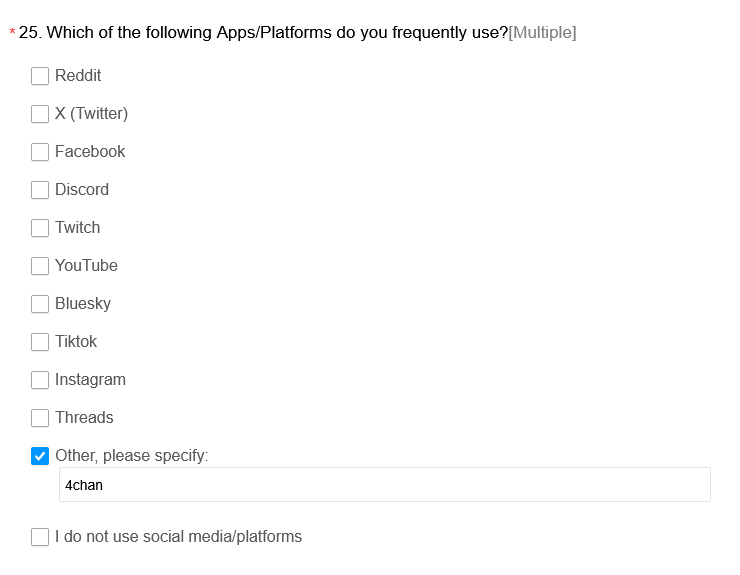
Task: Click the 'X (Twitter)' label text
Action: tap(91, 114)
